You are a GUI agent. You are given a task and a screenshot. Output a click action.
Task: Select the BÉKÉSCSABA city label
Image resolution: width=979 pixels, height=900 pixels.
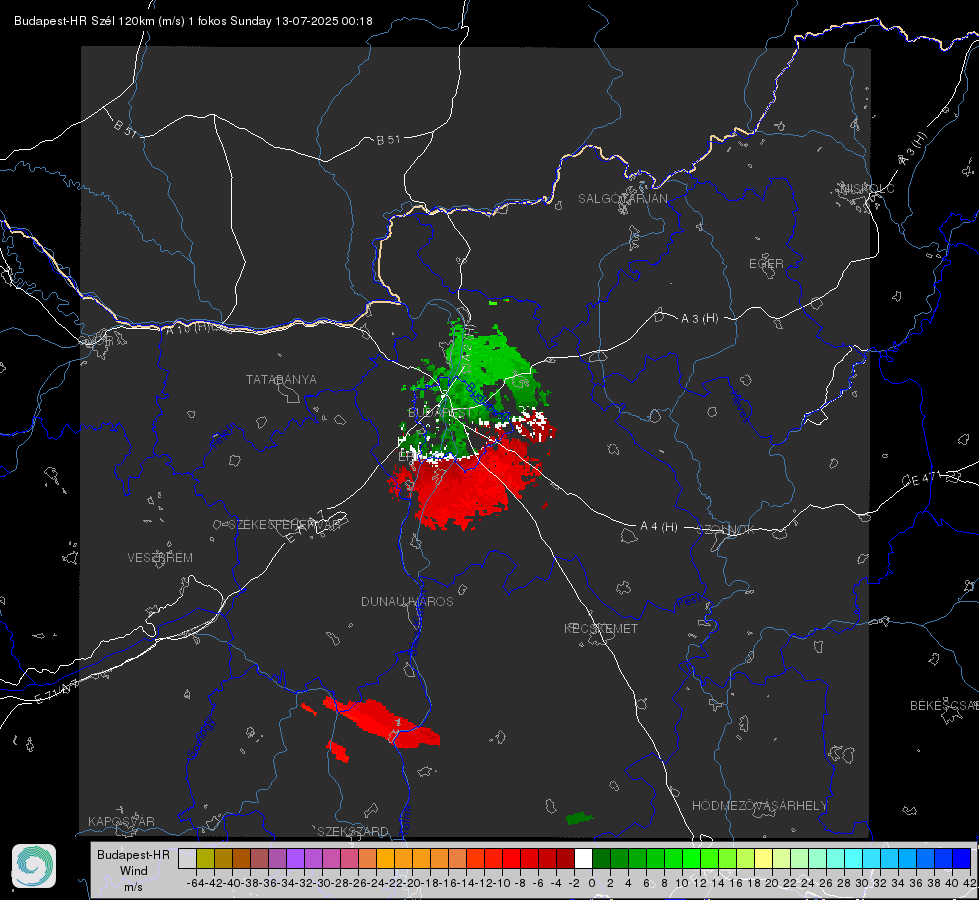coord(944,706)
